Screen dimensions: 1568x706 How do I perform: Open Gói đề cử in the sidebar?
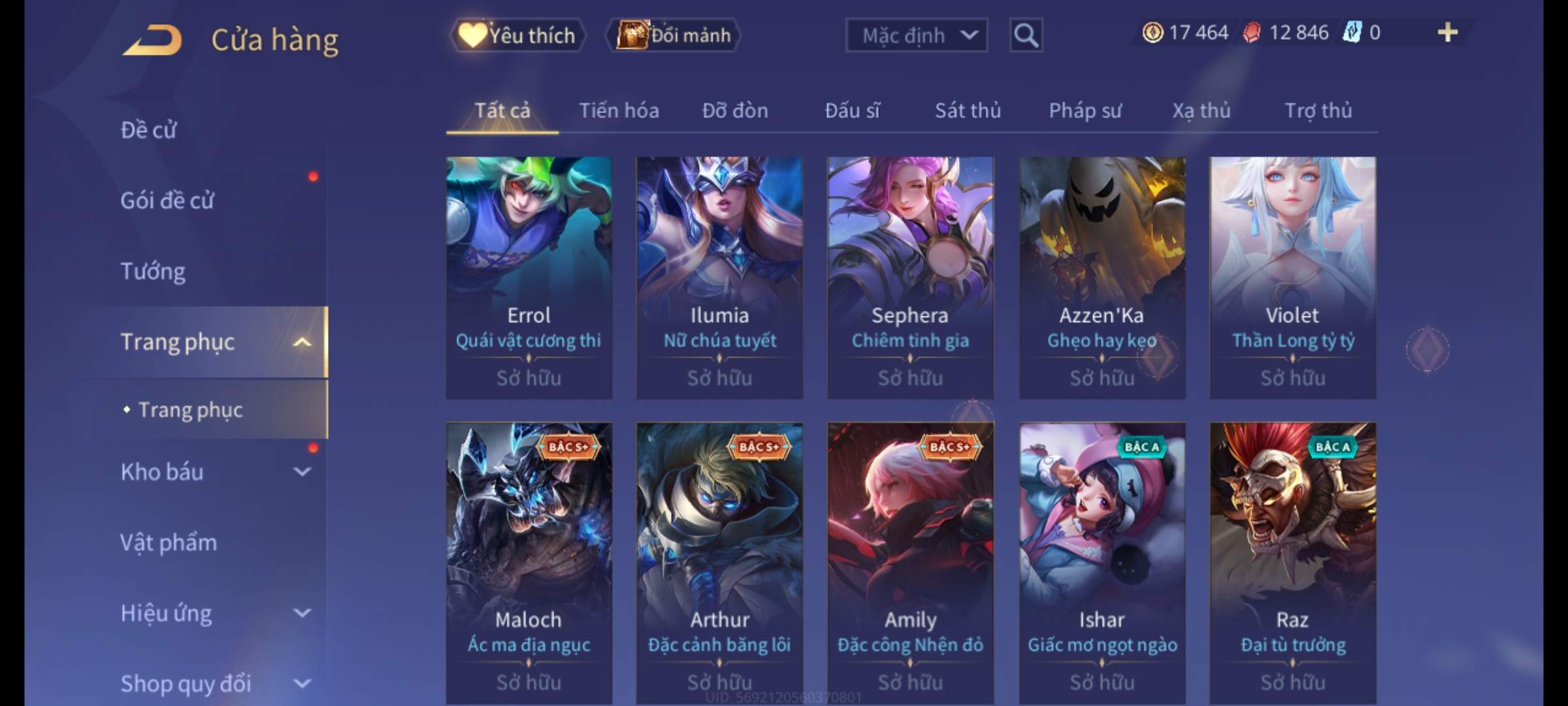(167, 201)
